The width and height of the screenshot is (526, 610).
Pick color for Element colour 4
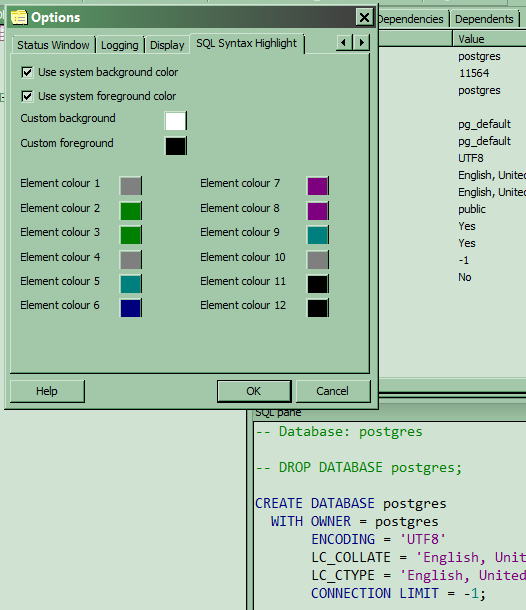click(131, 259)
